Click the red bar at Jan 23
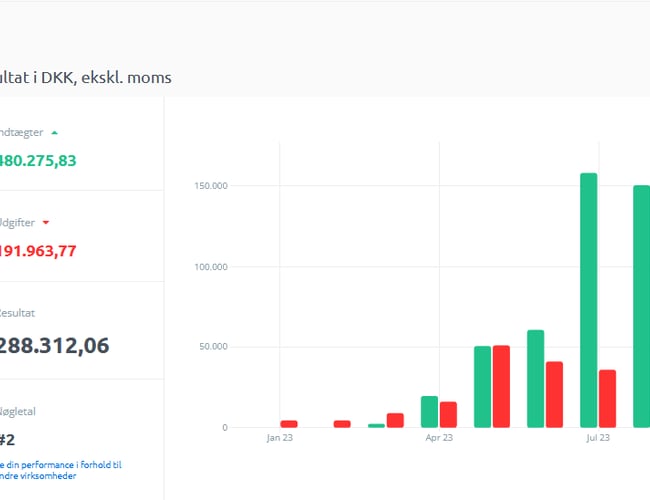The height and width of the screenshot is (500, 650). (x=289, y=424)
